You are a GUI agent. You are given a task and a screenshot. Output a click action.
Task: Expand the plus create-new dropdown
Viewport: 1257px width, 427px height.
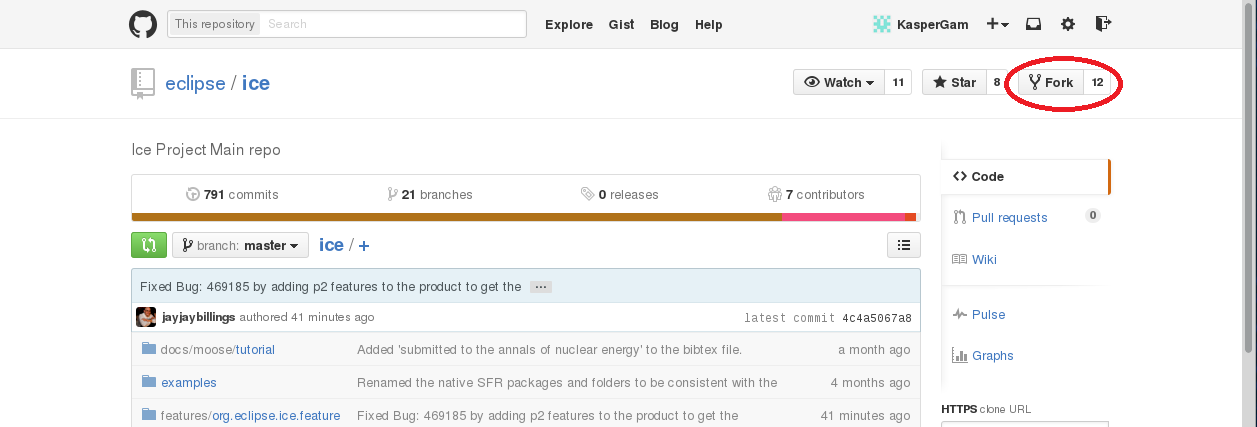[x=997, y=24]
